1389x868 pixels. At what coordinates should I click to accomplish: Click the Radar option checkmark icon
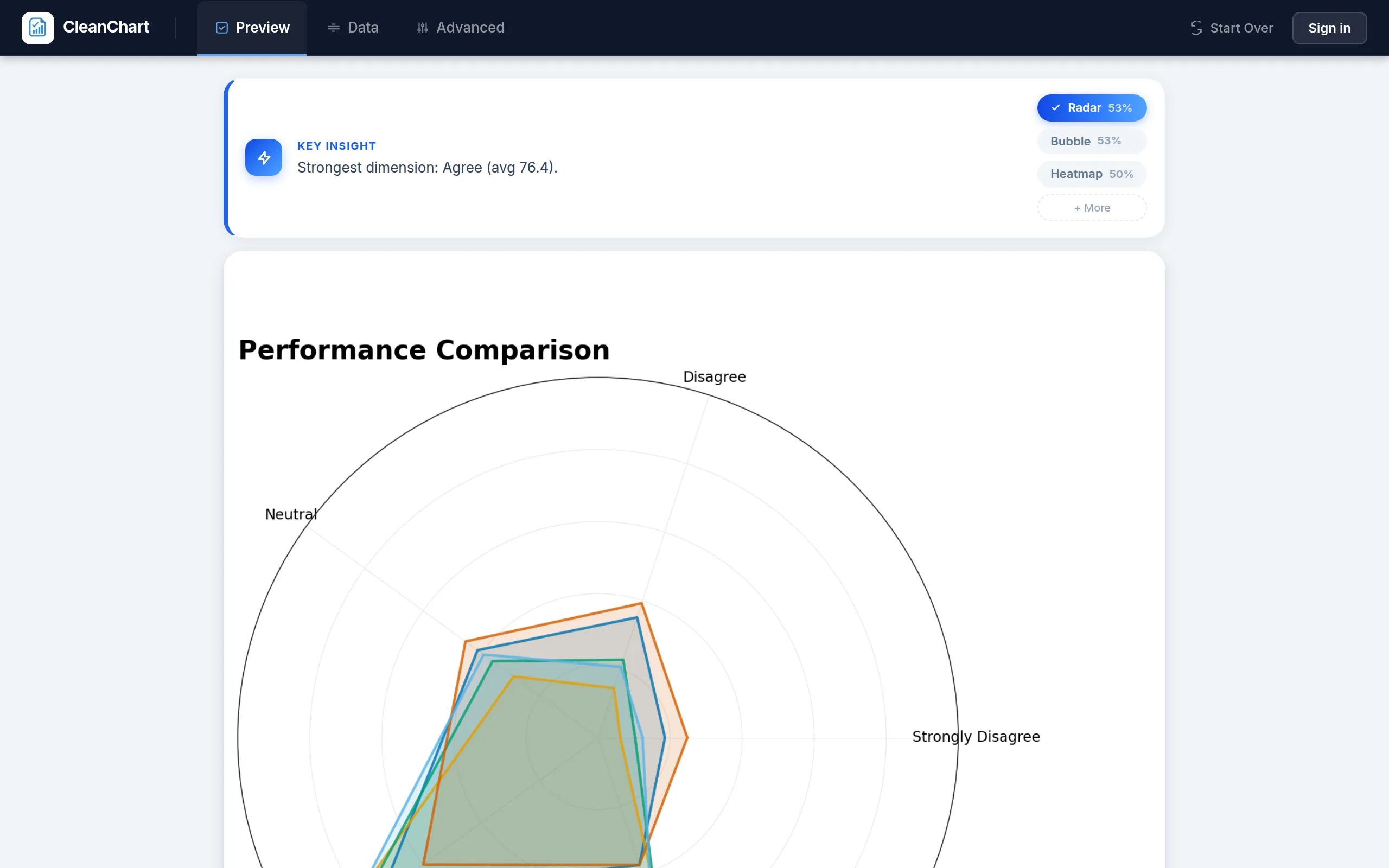tap(1055, 108)
